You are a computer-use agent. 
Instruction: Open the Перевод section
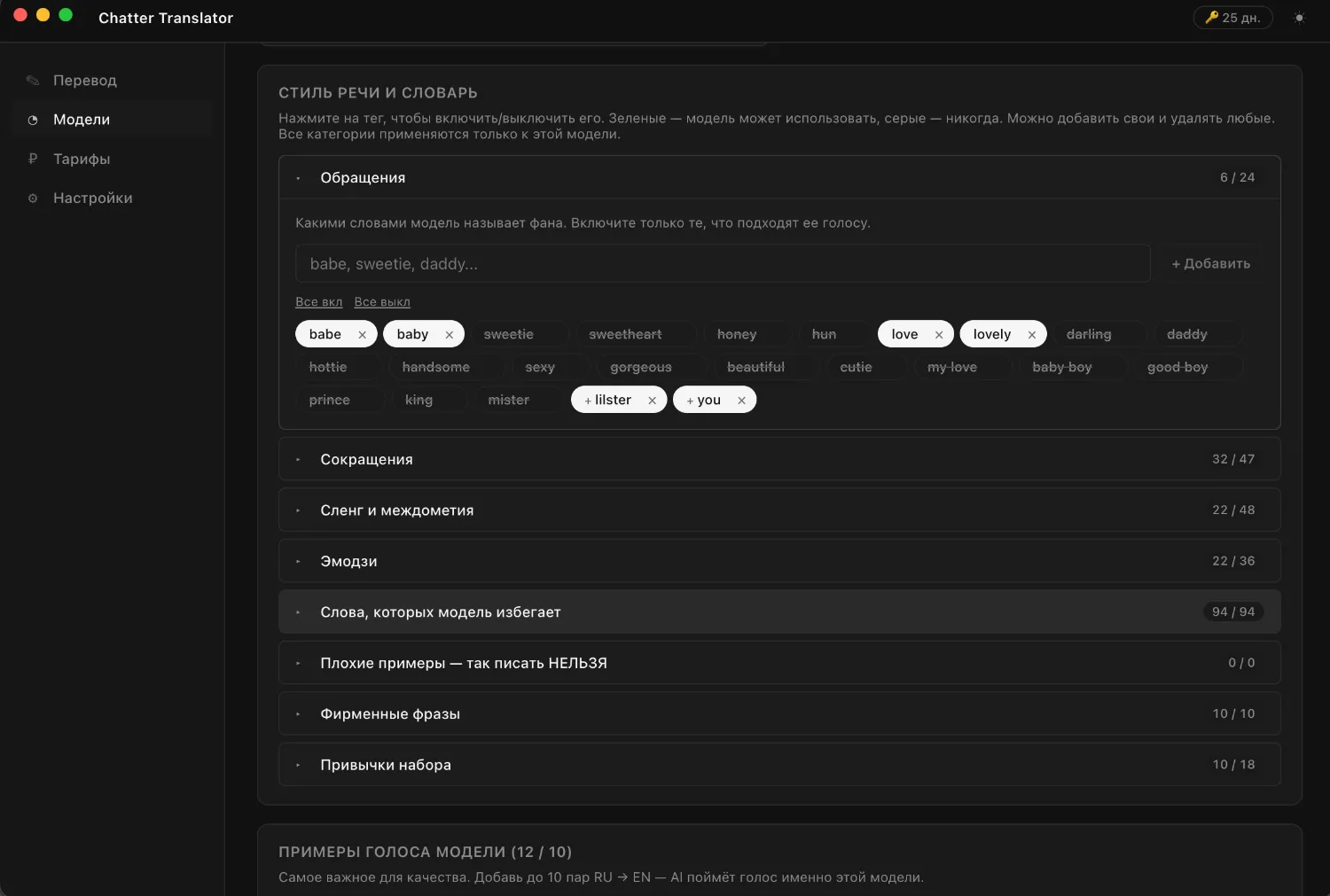click(x=111, y=81)
